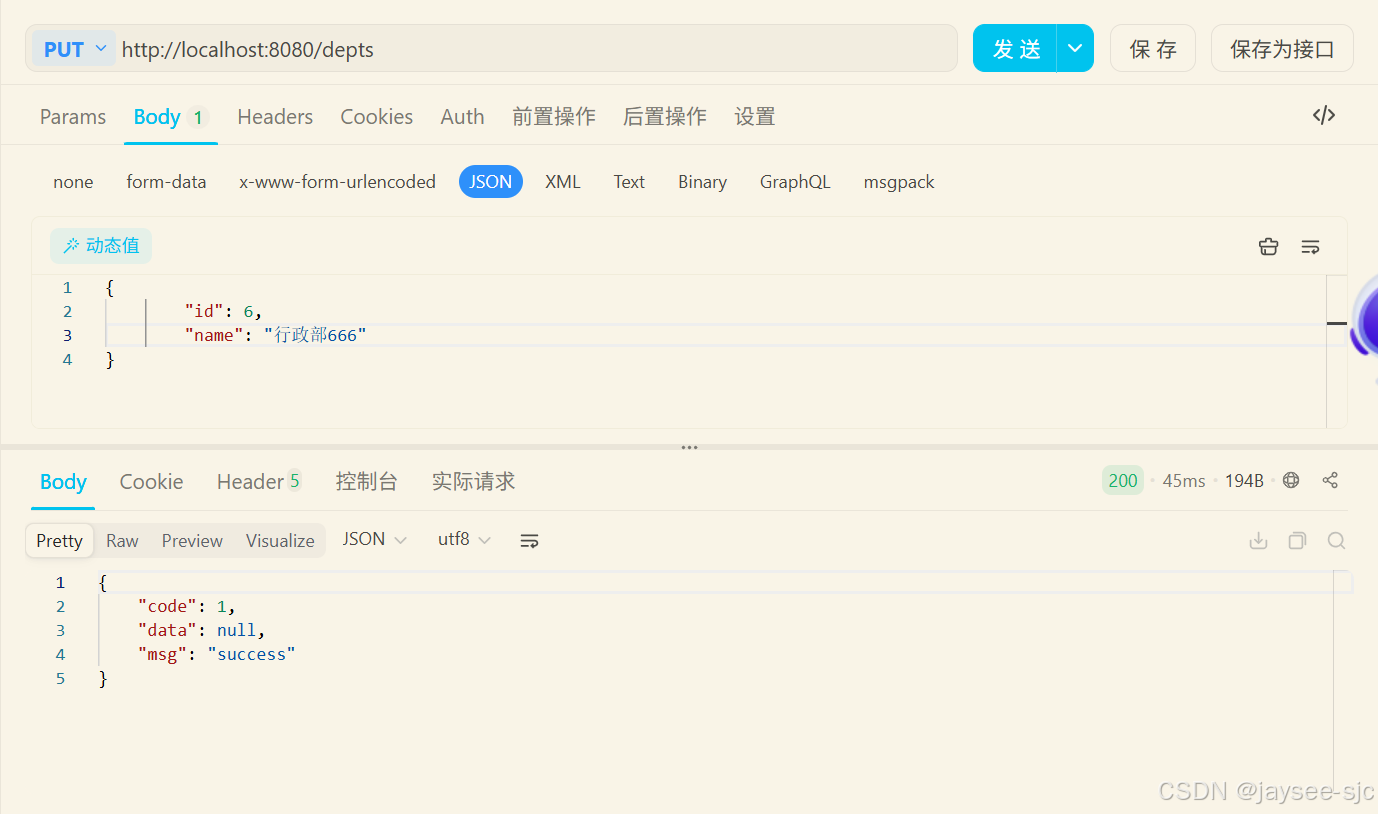Click the "name": "行政部666" line
Viewport: 1378px width, 814px height.
[x=276, y=335]
